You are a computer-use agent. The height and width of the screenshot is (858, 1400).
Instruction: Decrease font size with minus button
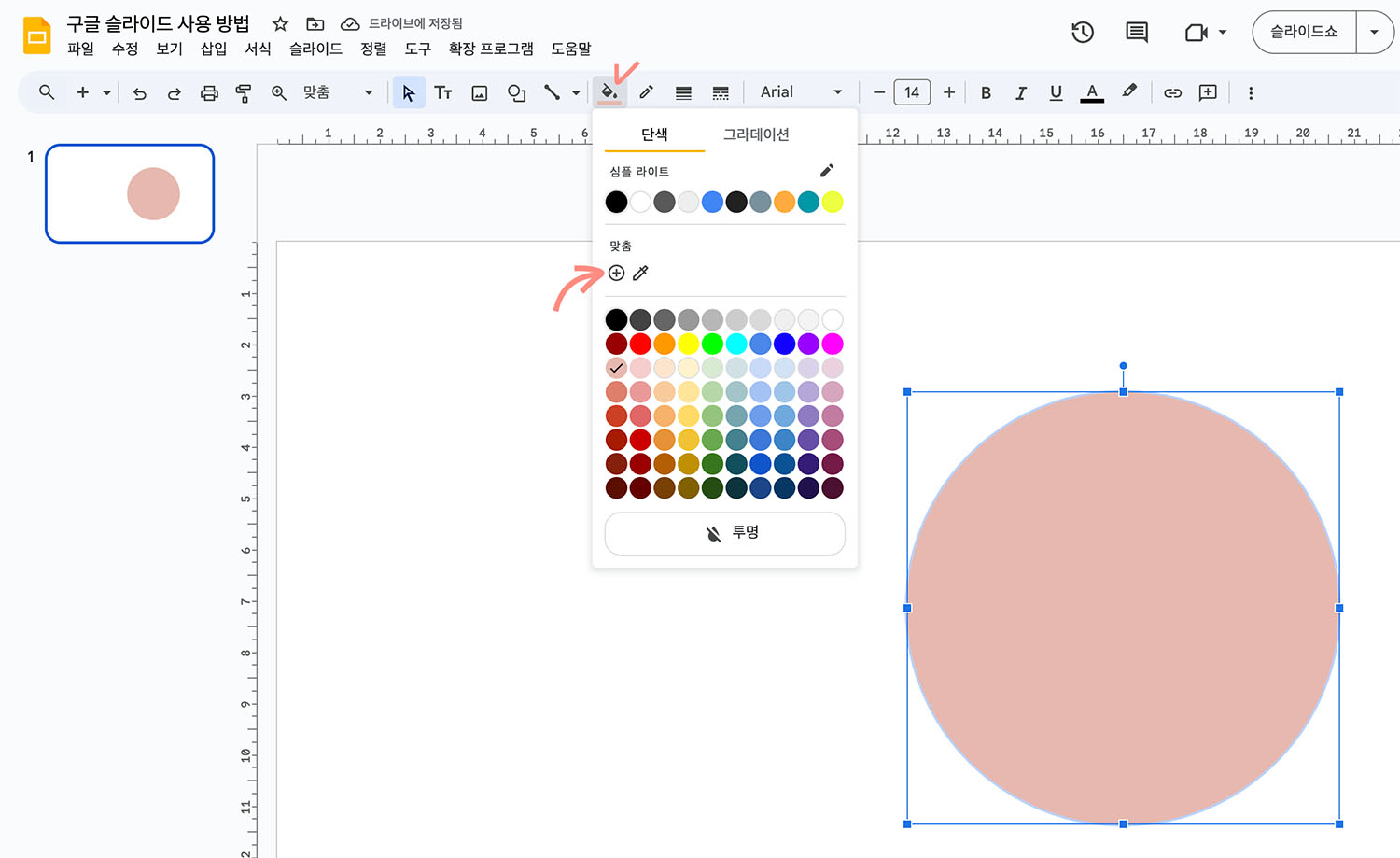pyautogui.click(x=878, y=92)
